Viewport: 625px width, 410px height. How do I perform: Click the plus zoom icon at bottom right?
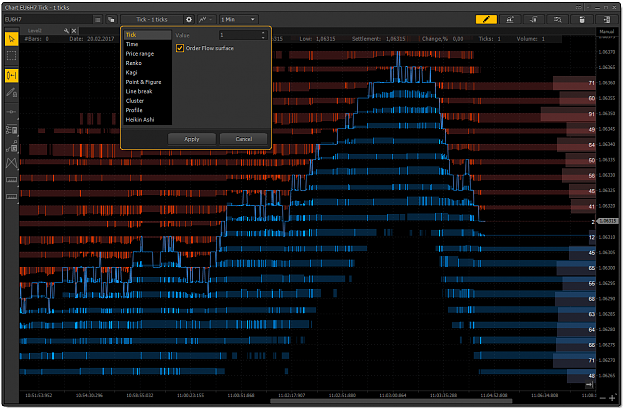tap(613, 398)
